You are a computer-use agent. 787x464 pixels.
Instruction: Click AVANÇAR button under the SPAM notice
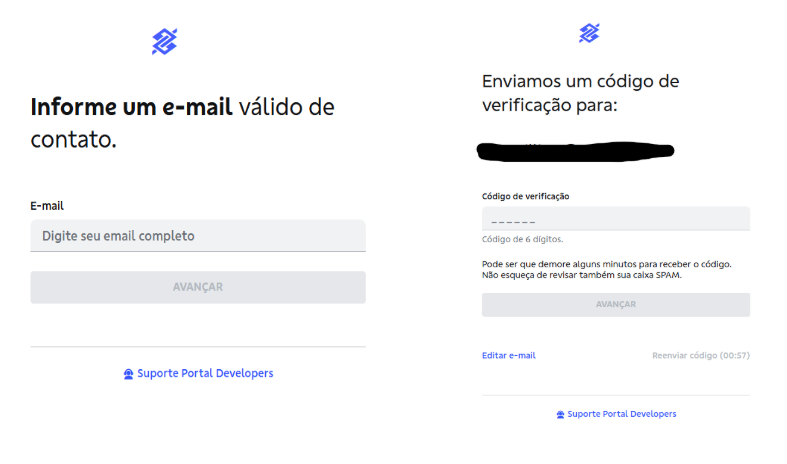(616, 304)
